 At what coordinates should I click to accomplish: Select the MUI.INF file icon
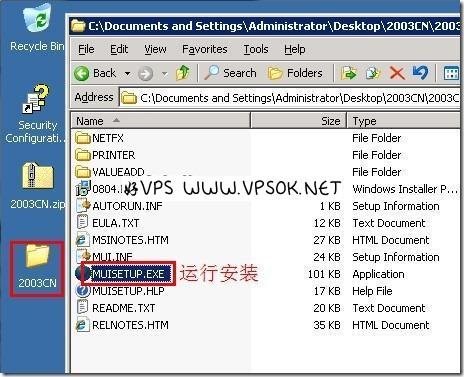(83, 256)
